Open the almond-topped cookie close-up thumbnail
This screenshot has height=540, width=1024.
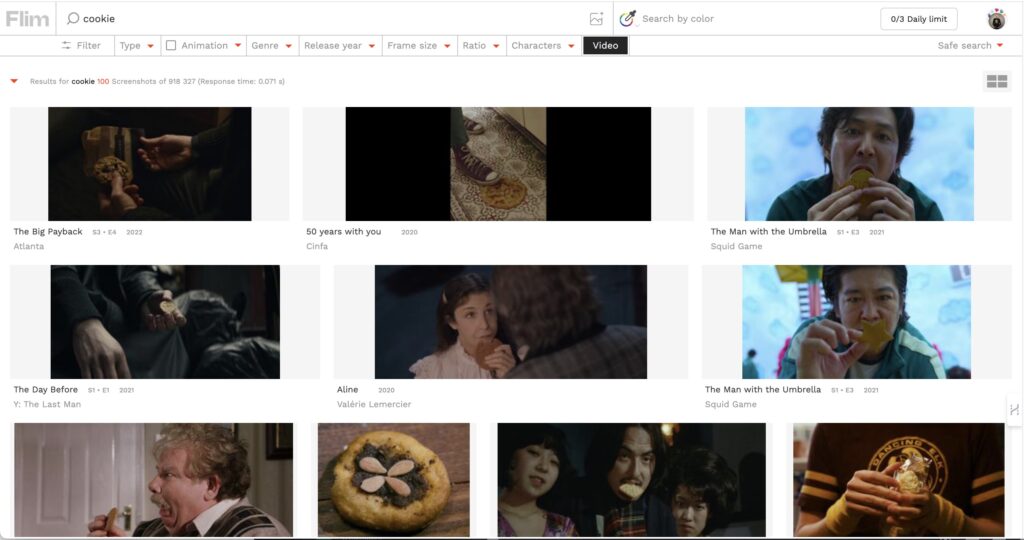pos(394,480)
